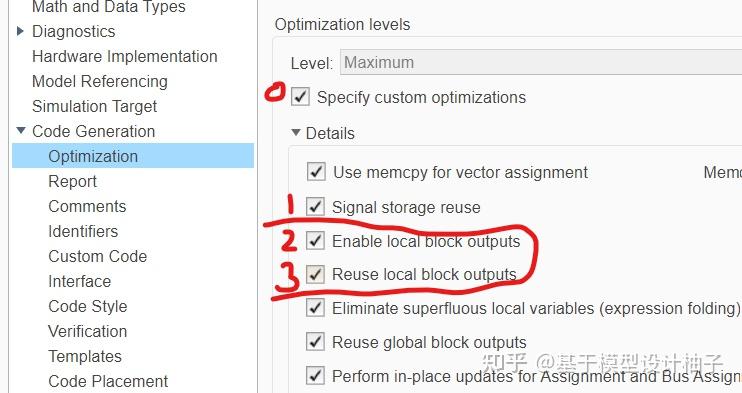The image size is (742, 393).
Task: Select Hardware Implementation in sidebar
Action: coord(125,56)
